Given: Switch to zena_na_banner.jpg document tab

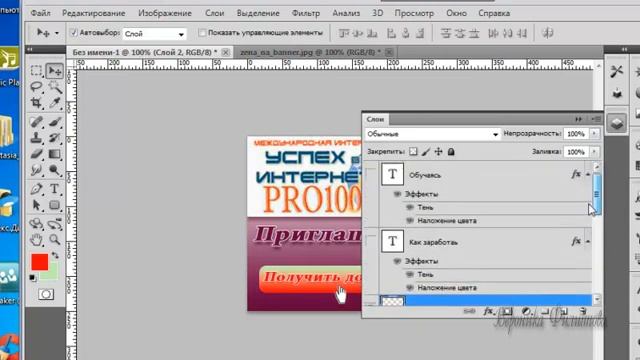Looking at the screenshot, I should (x=310, y=52).
